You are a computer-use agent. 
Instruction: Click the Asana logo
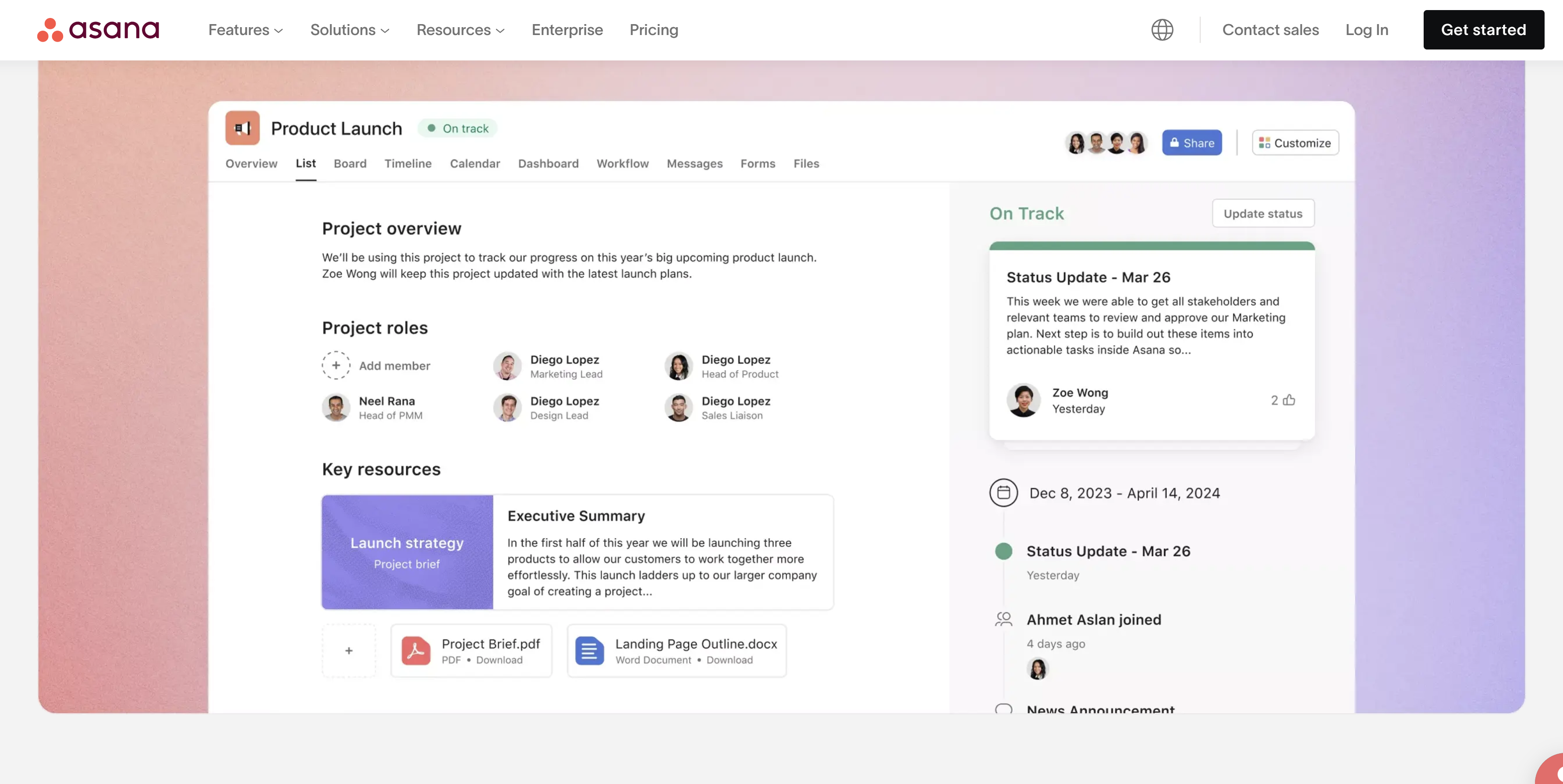(98, 30)
